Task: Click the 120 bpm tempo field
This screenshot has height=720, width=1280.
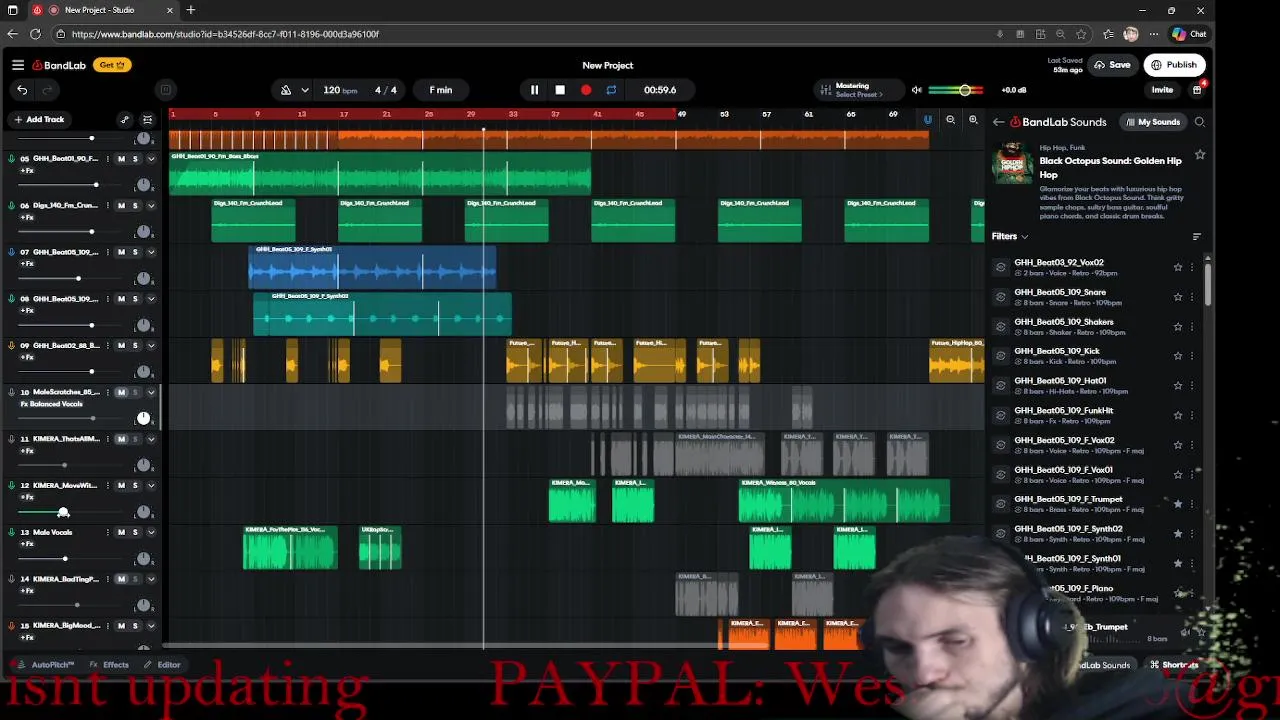Action: click(x=340, y=90)
